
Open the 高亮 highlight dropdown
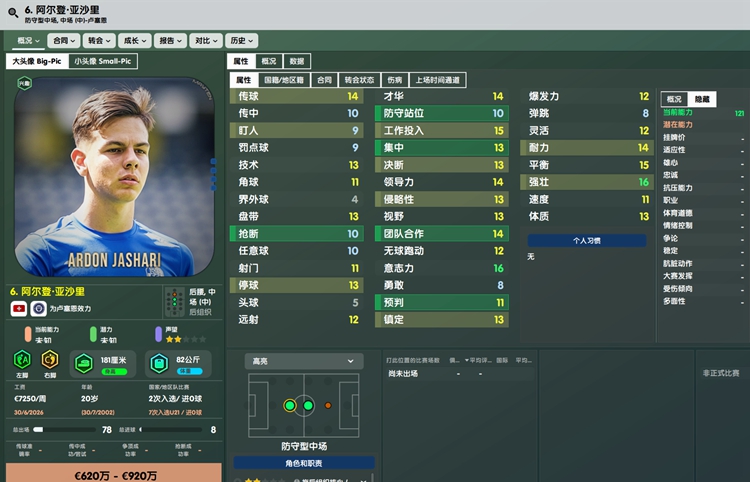click(304, 361)
